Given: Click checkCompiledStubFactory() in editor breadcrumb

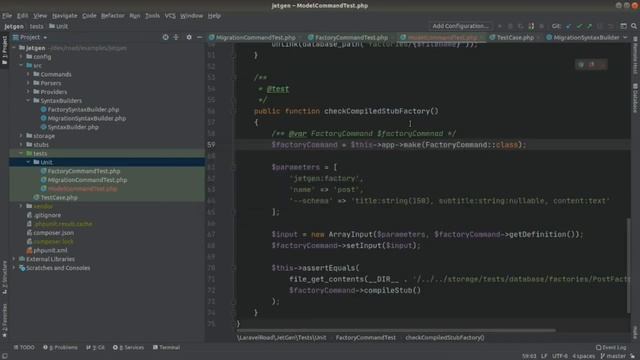Looking at the screenshot, I should click(445, 338).
